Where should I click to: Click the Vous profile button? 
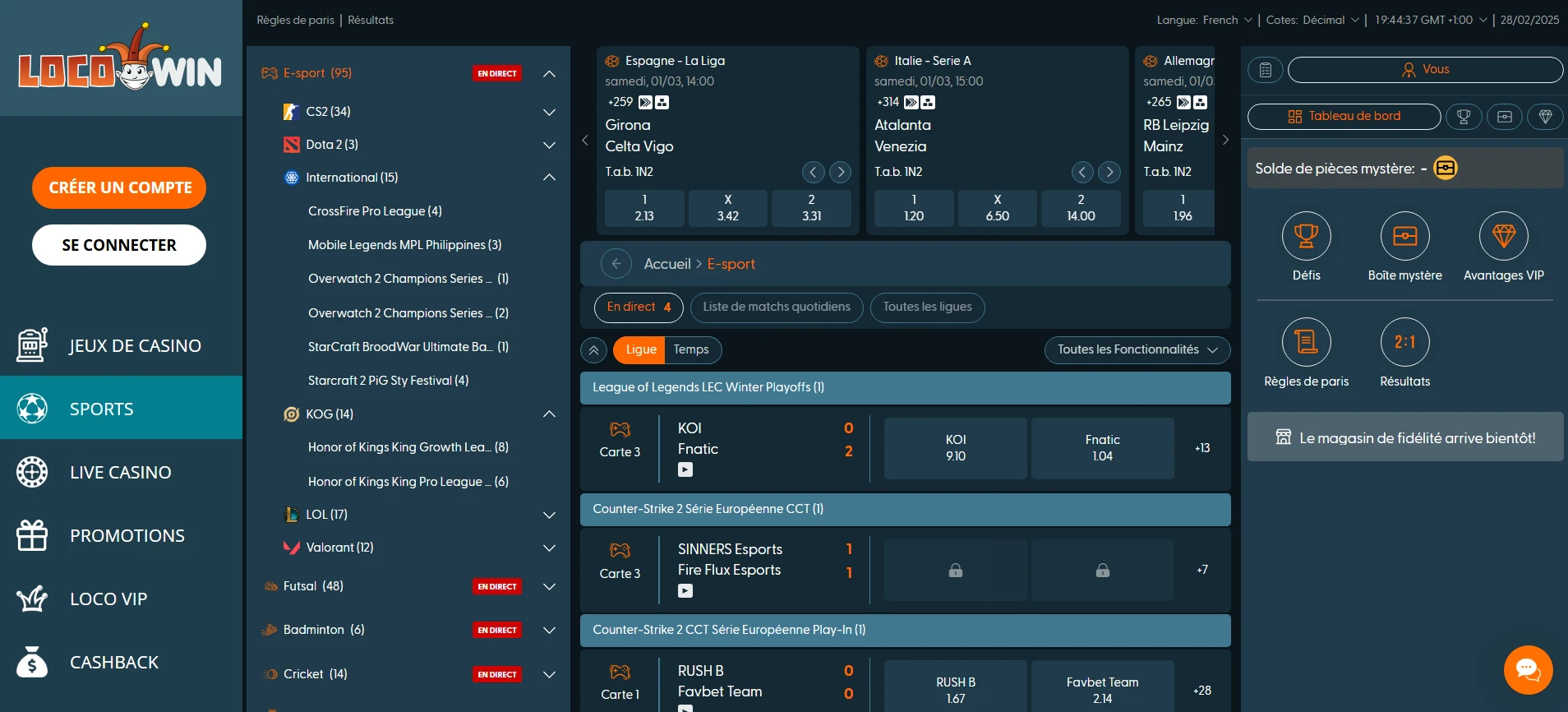click(1425, 70)
